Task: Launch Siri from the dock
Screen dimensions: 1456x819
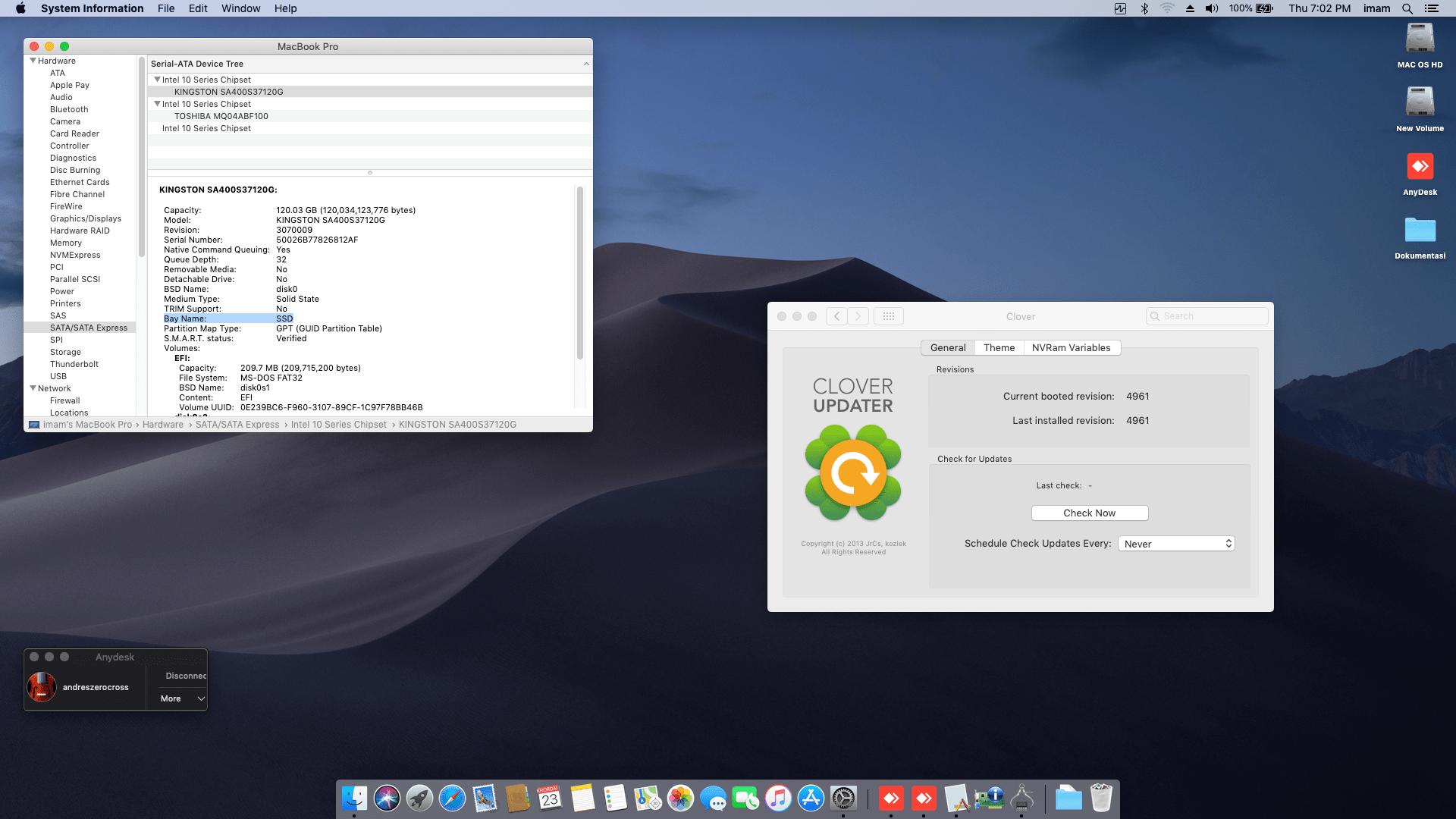Action: coord(387,798)
